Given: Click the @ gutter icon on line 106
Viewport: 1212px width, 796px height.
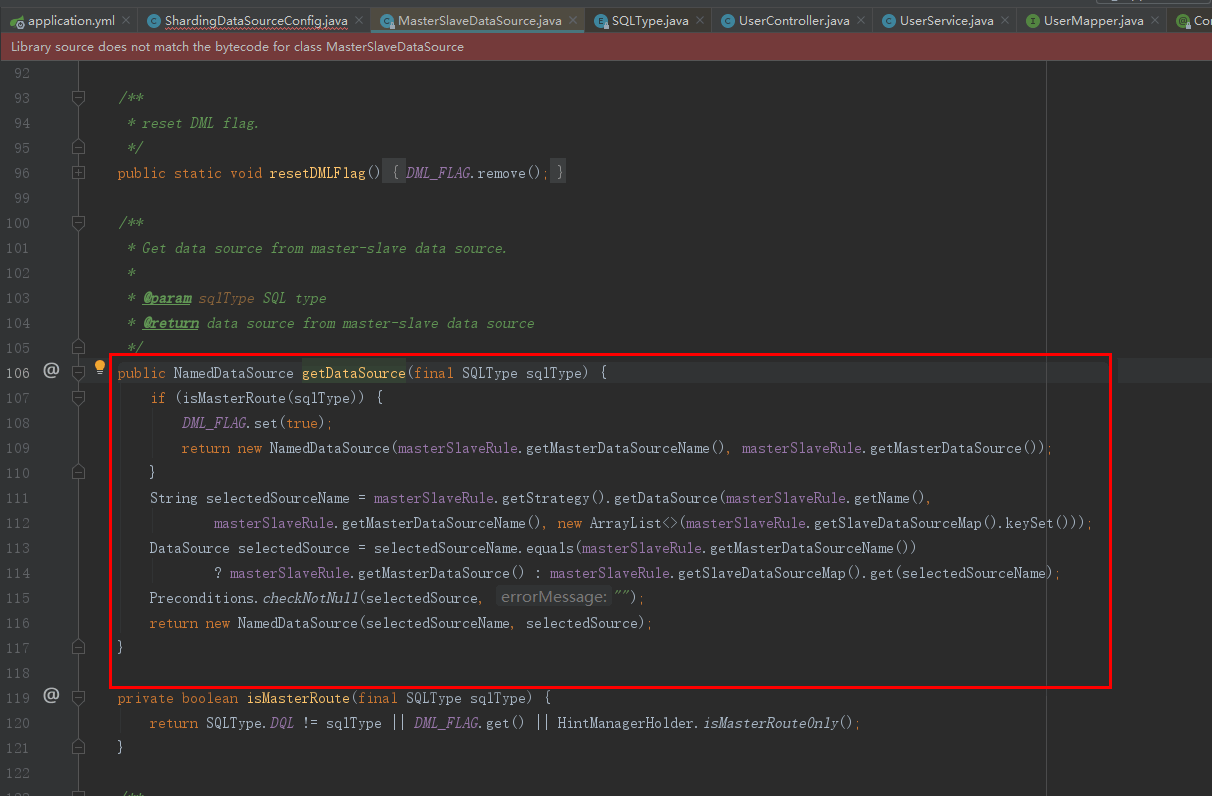Looking at the screenshot, I should (51, 371).
